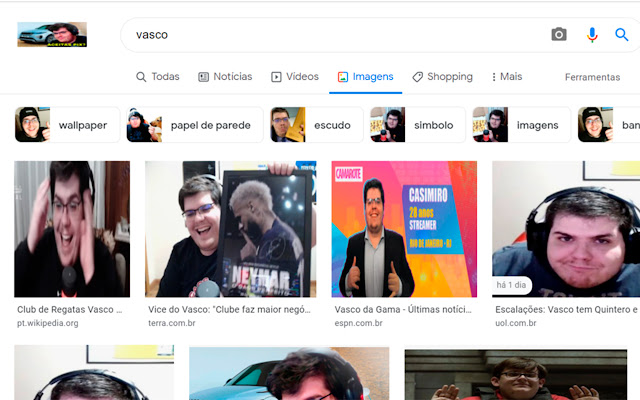Click the uol.com.br source link

(x=516, y=323)
